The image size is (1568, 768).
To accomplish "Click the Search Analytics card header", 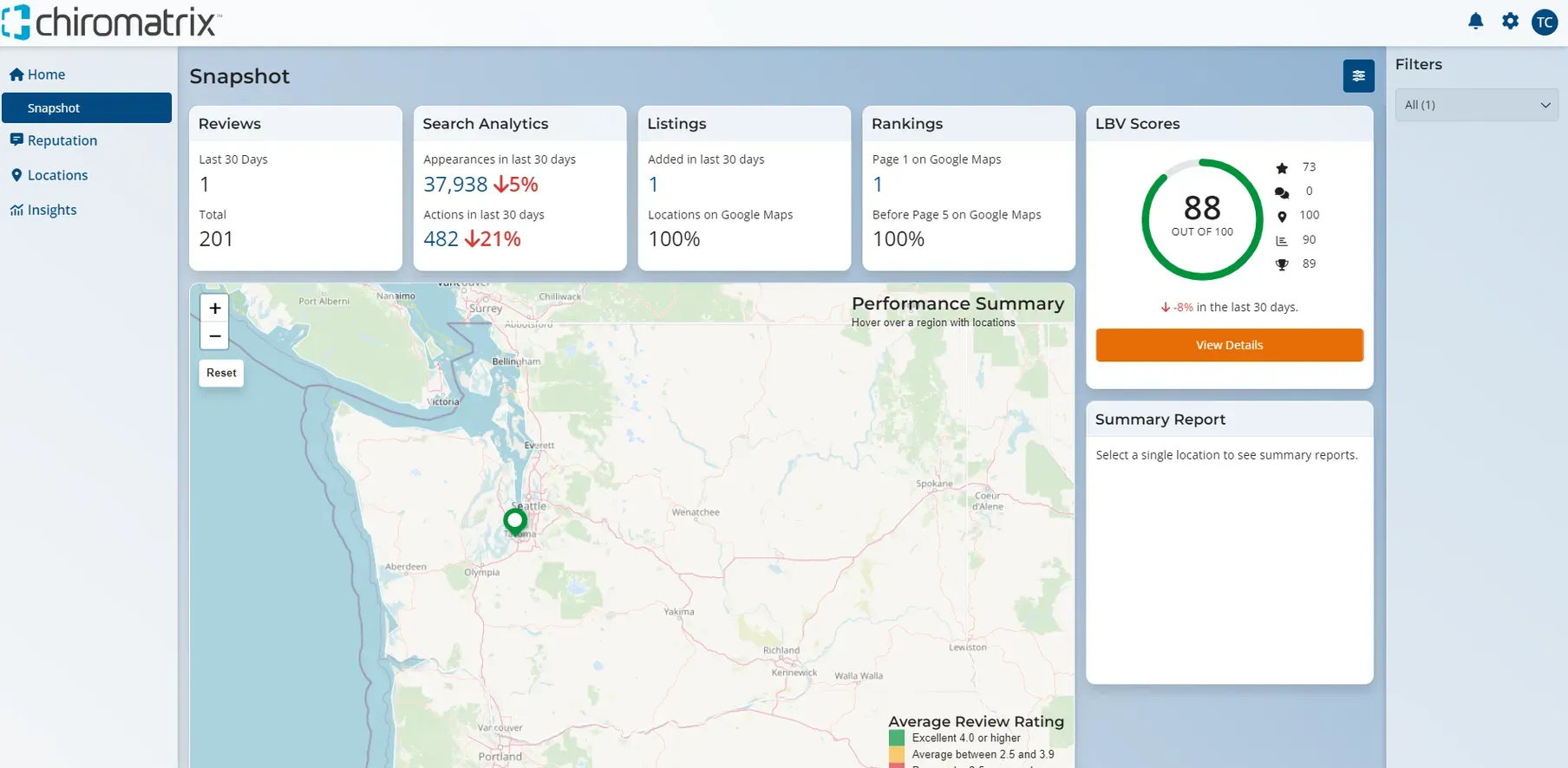I will 519,124.
